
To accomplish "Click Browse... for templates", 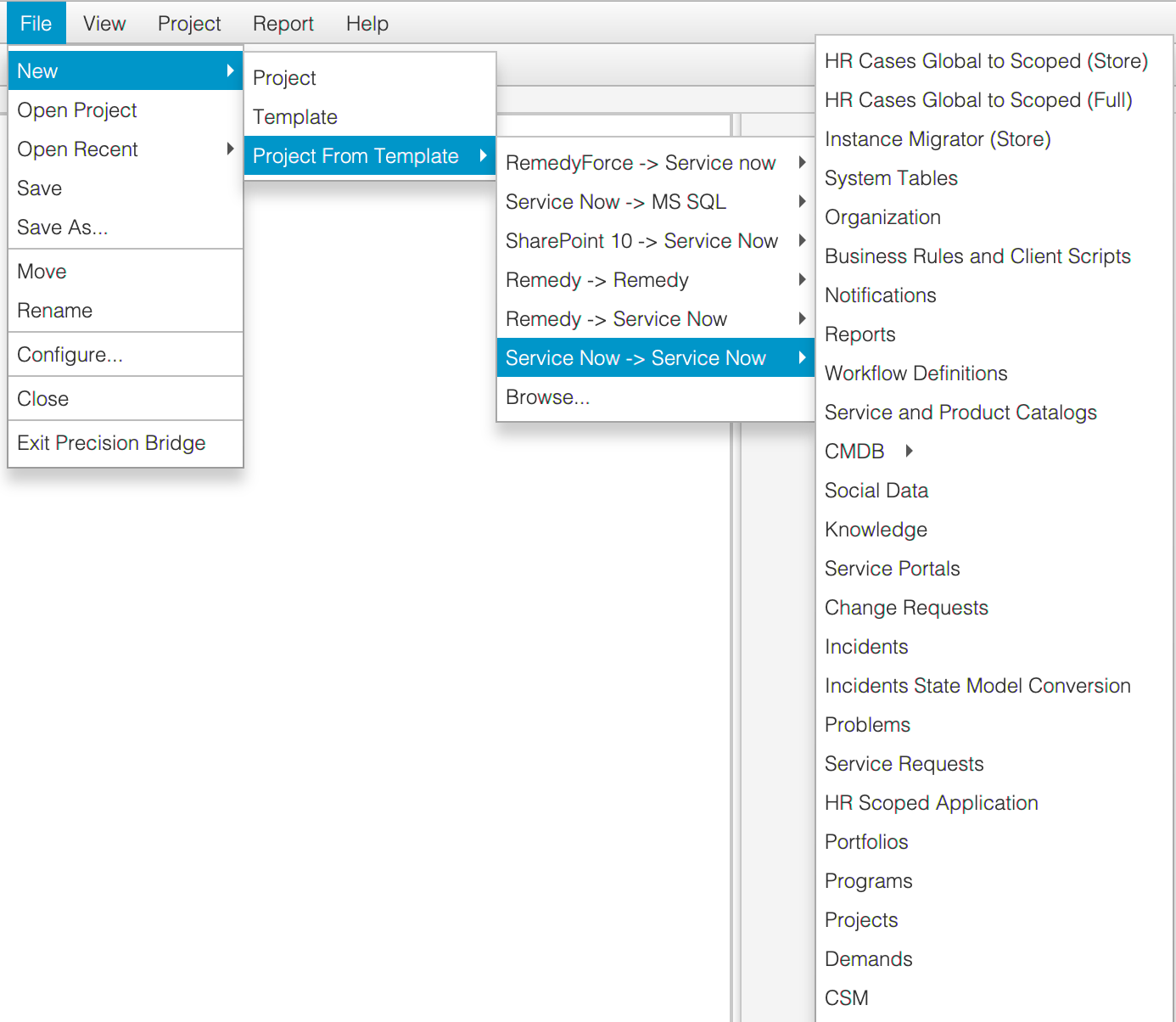I will coord(656,396).
